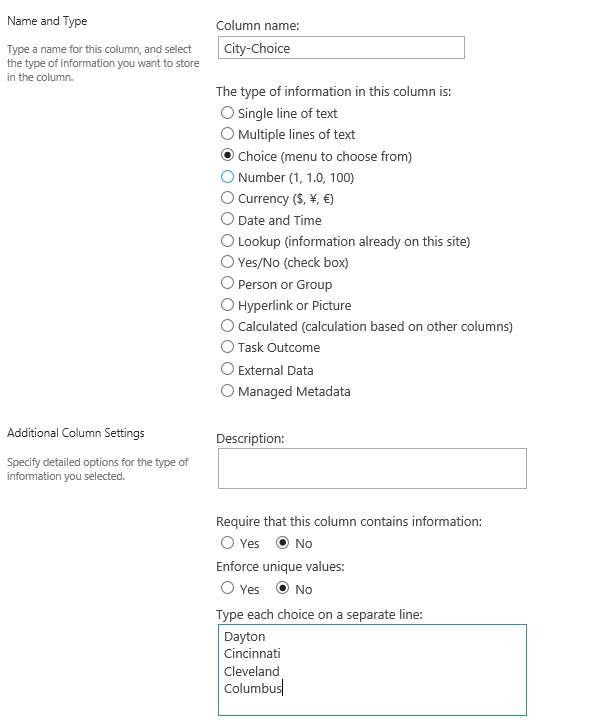The image size is (604, 728).
Task: Choose Lookup information type
Action: 228,241
